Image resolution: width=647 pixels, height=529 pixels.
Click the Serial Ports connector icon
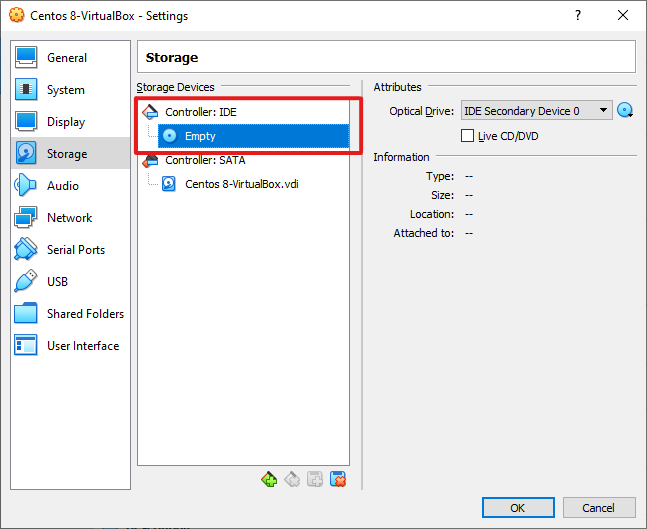tap(26, 249)
